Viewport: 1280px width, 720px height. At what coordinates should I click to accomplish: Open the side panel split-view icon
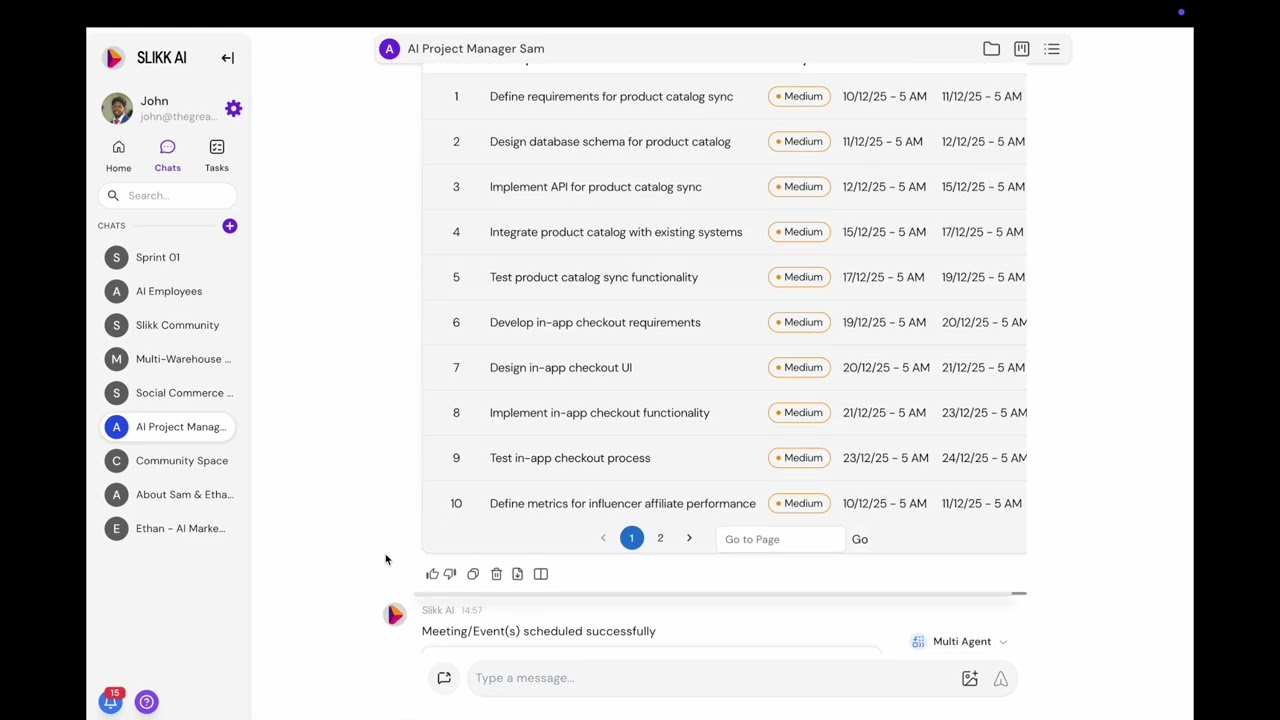click(x=541, y=574)
